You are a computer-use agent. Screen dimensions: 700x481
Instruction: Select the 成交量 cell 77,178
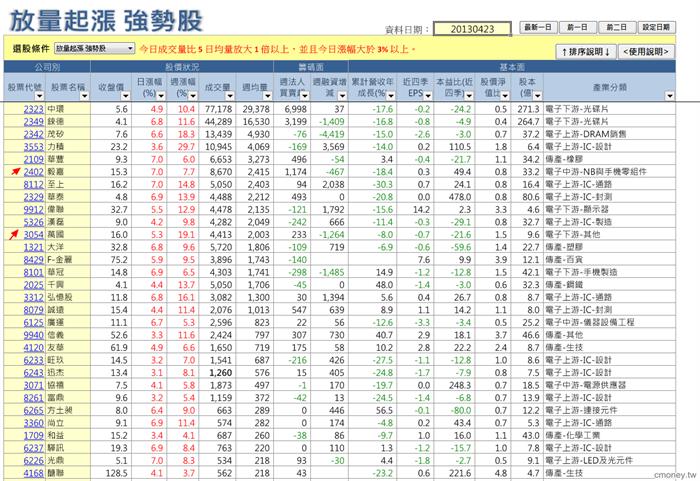click(219, 109)
